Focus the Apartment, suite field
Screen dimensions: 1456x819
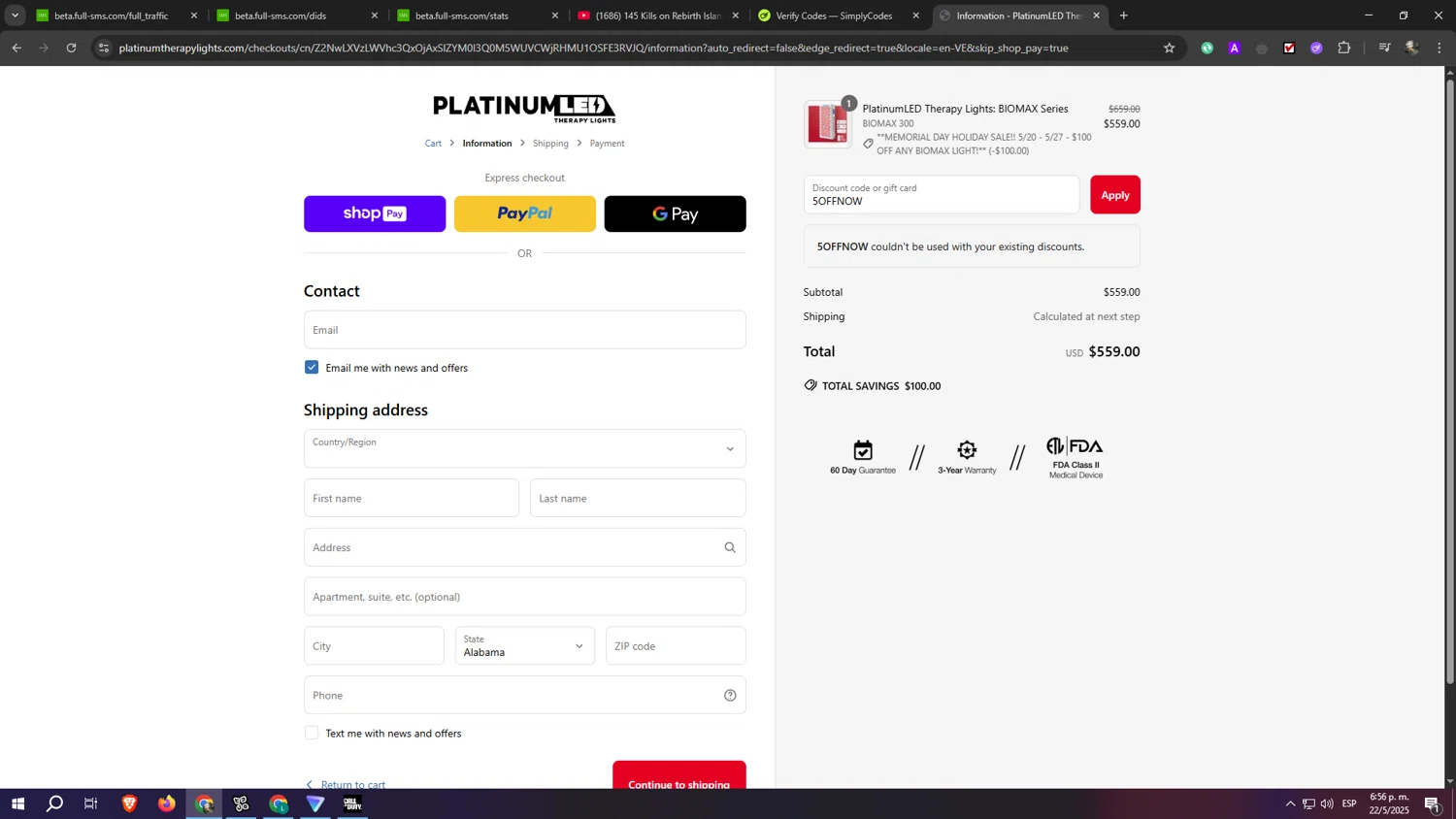coord(524,597)
